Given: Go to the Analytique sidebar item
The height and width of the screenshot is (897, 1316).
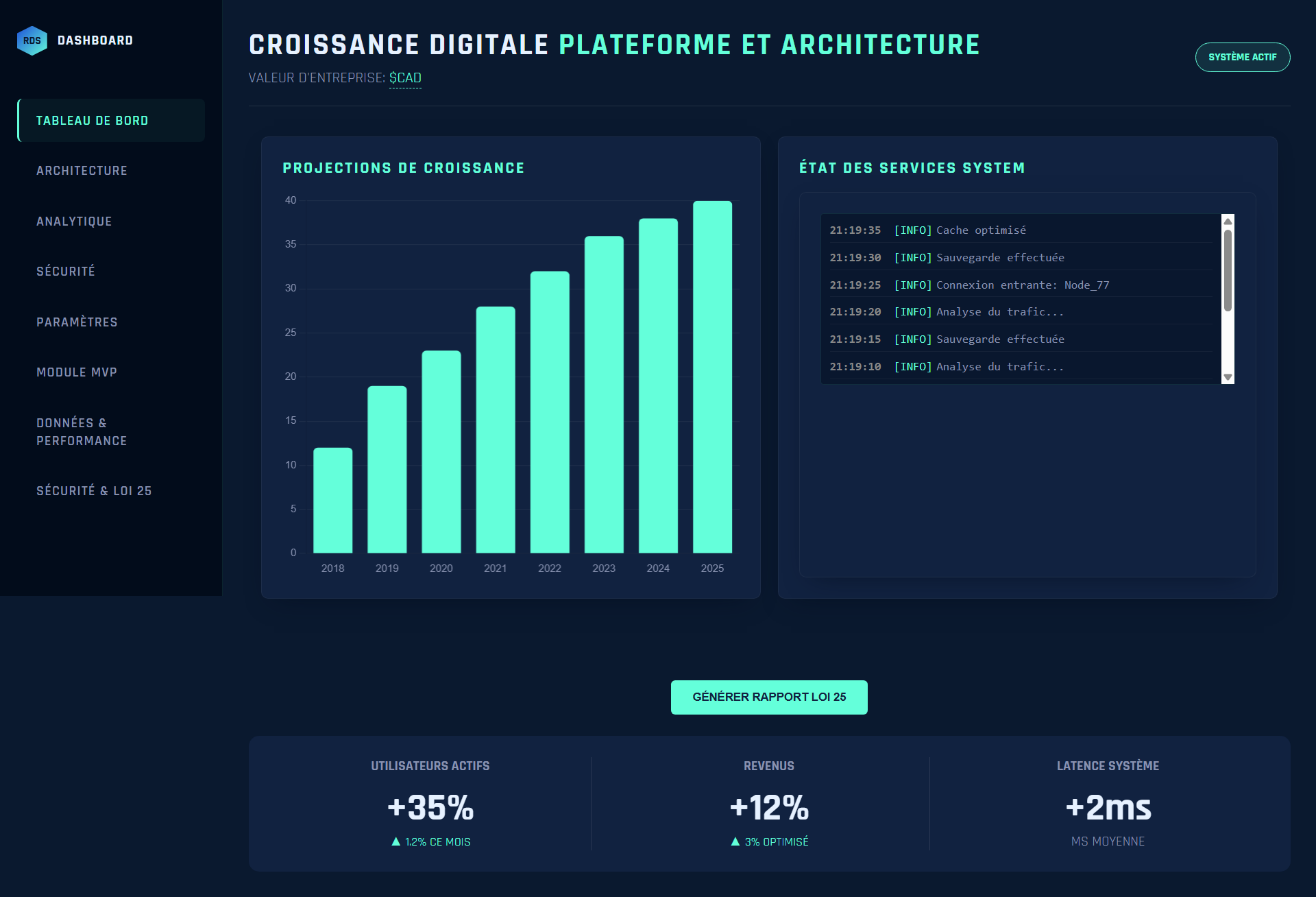Looking at the screenshot, I should (x=111, y=222).
